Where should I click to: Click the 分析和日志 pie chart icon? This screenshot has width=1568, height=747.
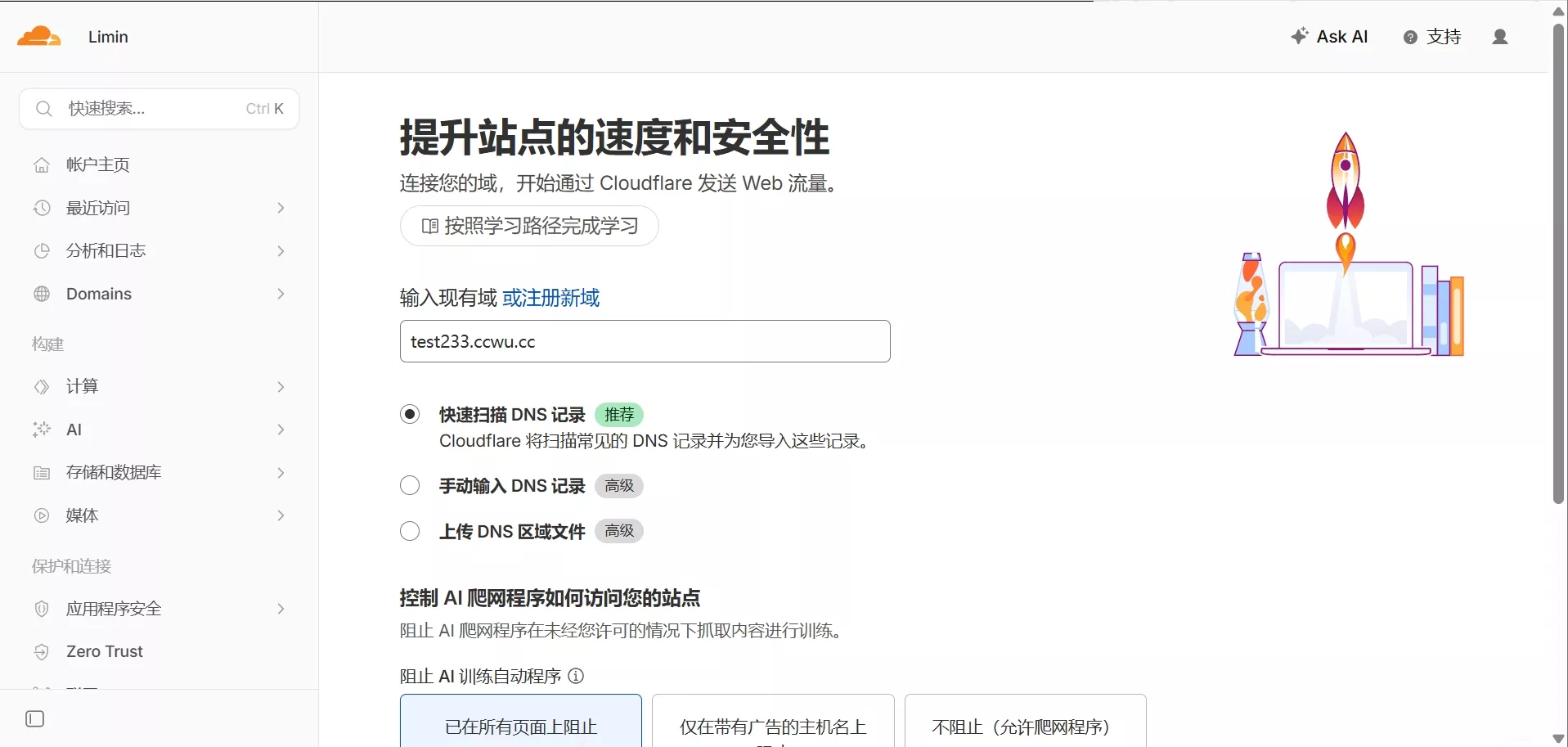[42, 251]
